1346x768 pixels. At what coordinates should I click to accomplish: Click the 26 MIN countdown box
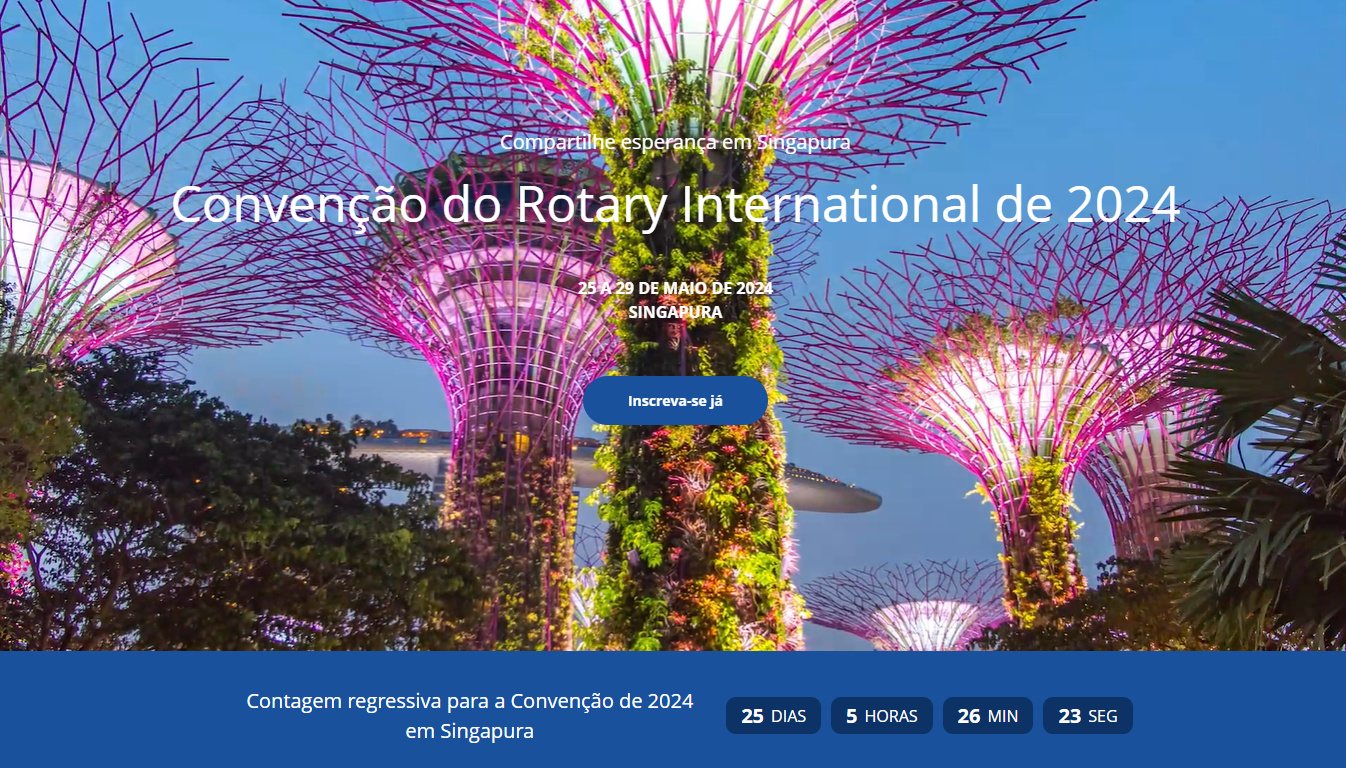point(988,715)
